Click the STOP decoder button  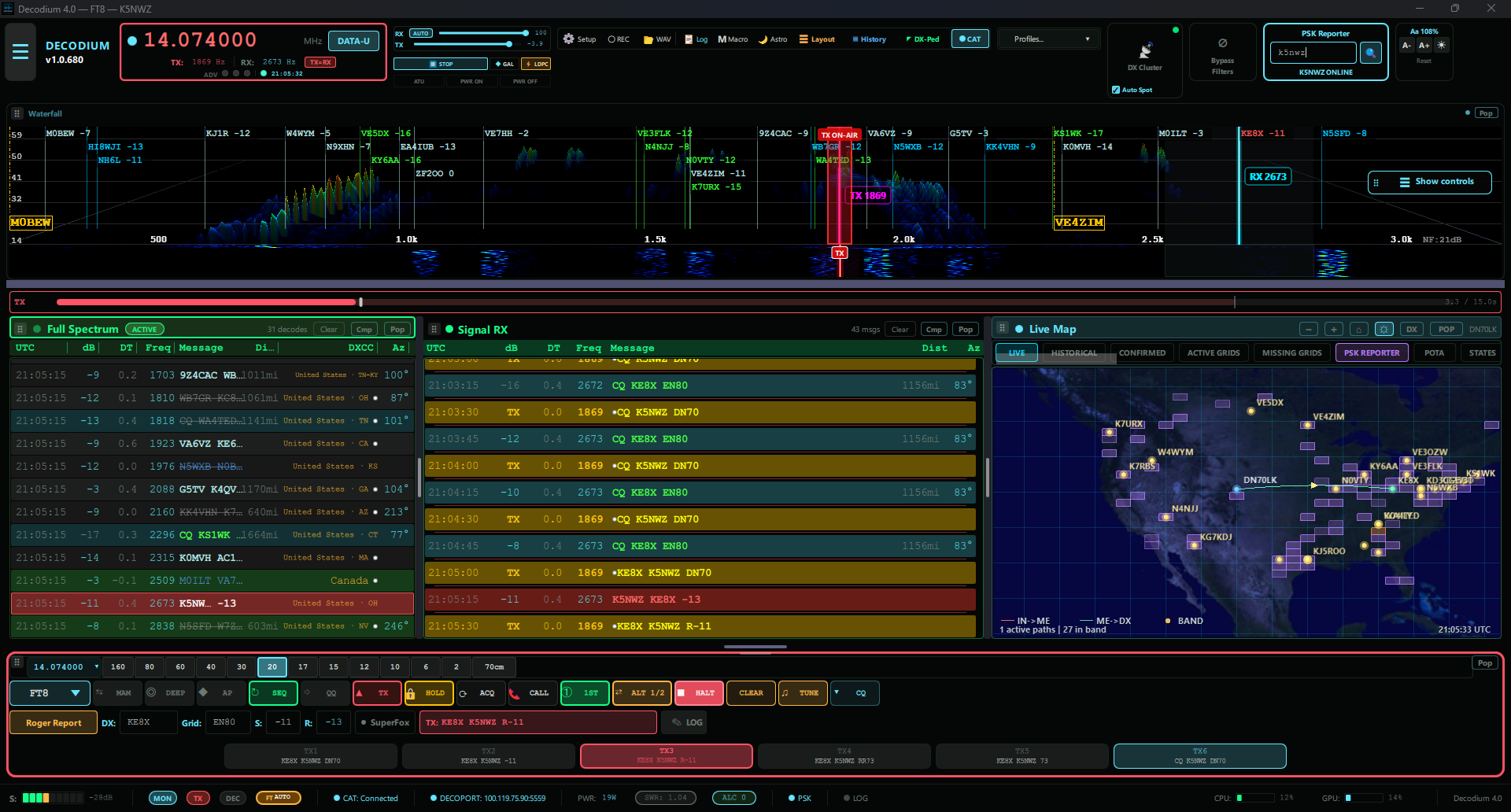[x=441, y=64]
